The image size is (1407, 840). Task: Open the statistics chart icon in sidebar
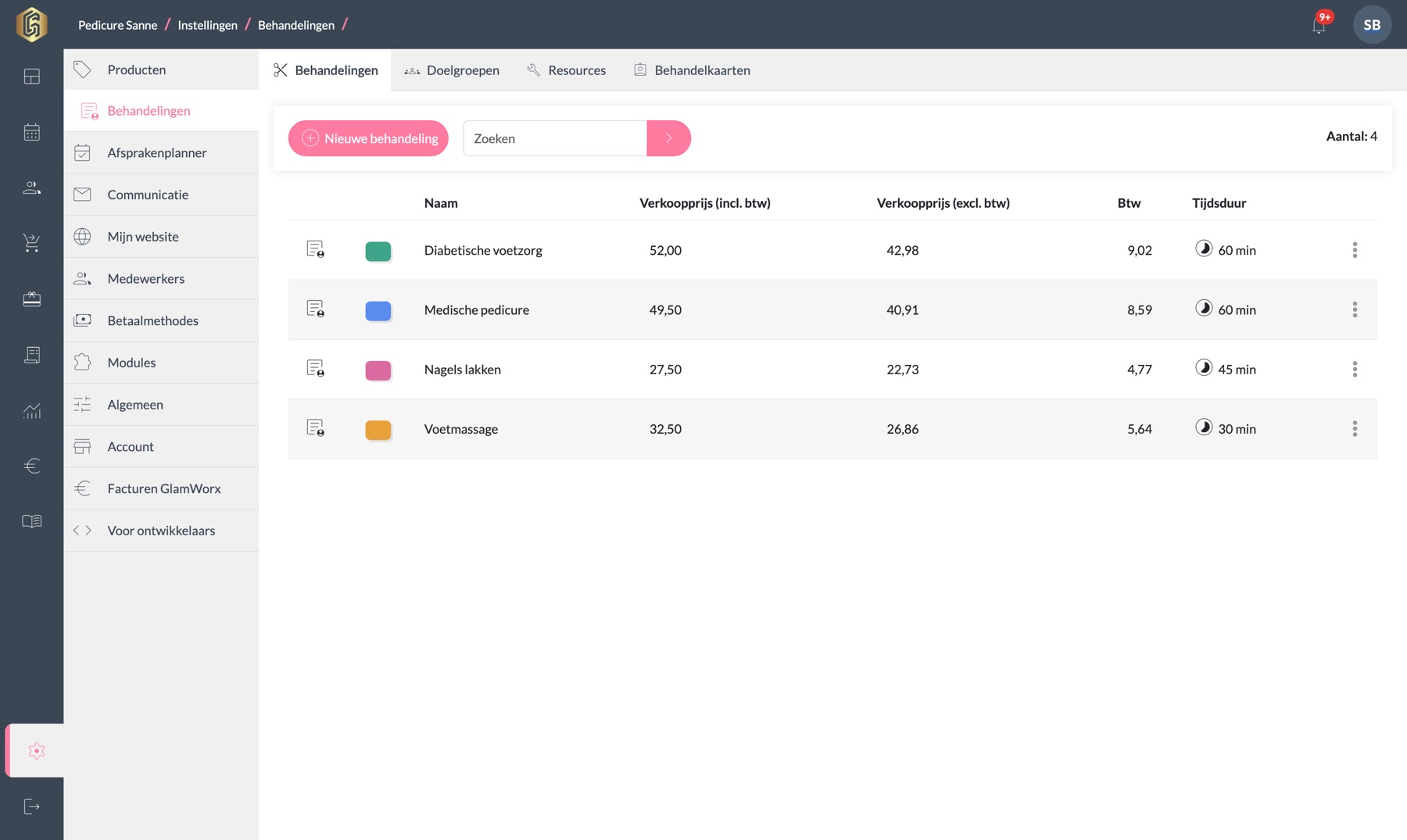[31, 410]
